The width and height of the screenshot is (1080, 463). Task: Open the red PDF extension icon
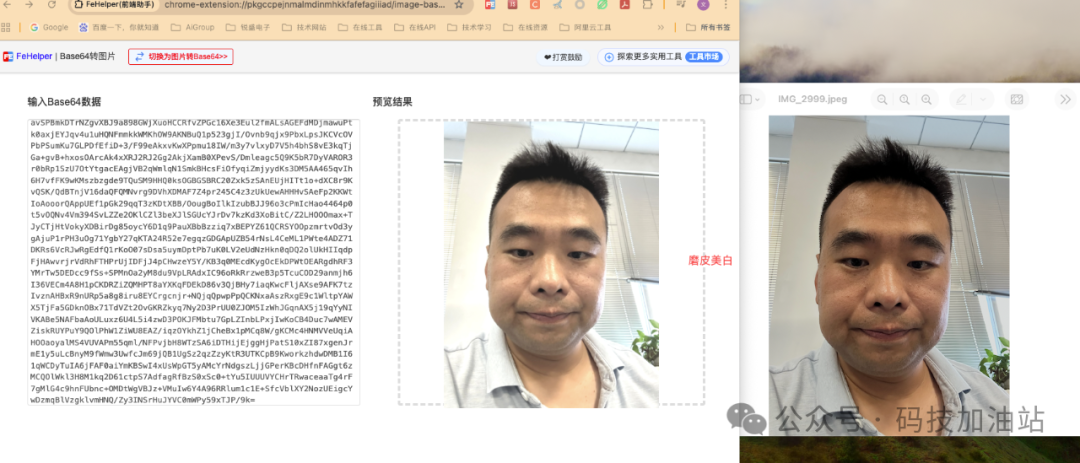point(623,5)
